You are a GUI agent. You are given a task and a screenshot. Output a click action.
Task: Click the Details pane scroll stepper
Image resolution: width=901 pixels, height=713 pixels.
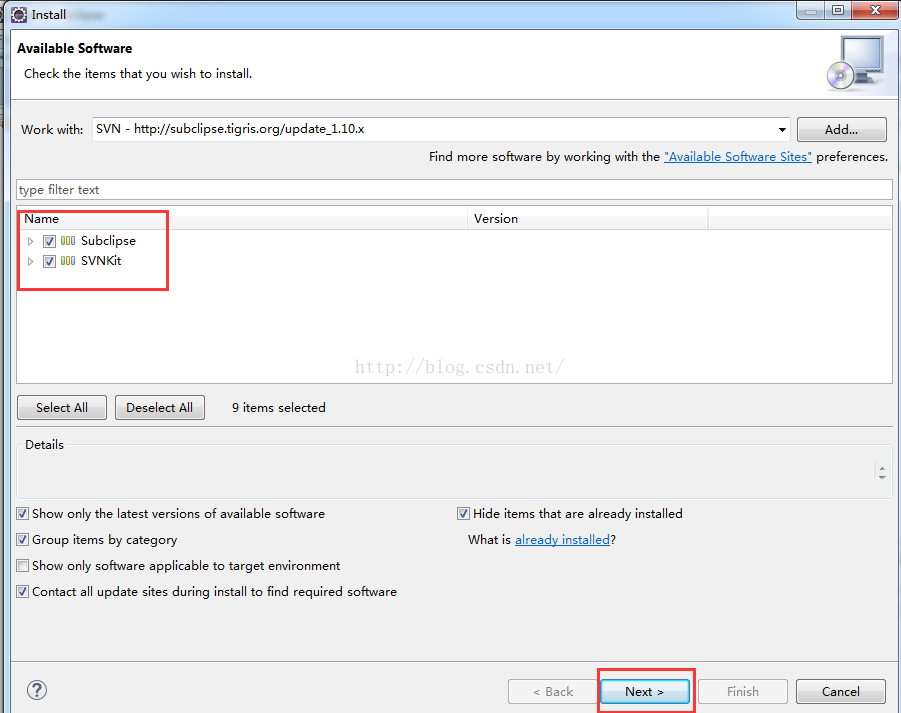coord(882,472)
